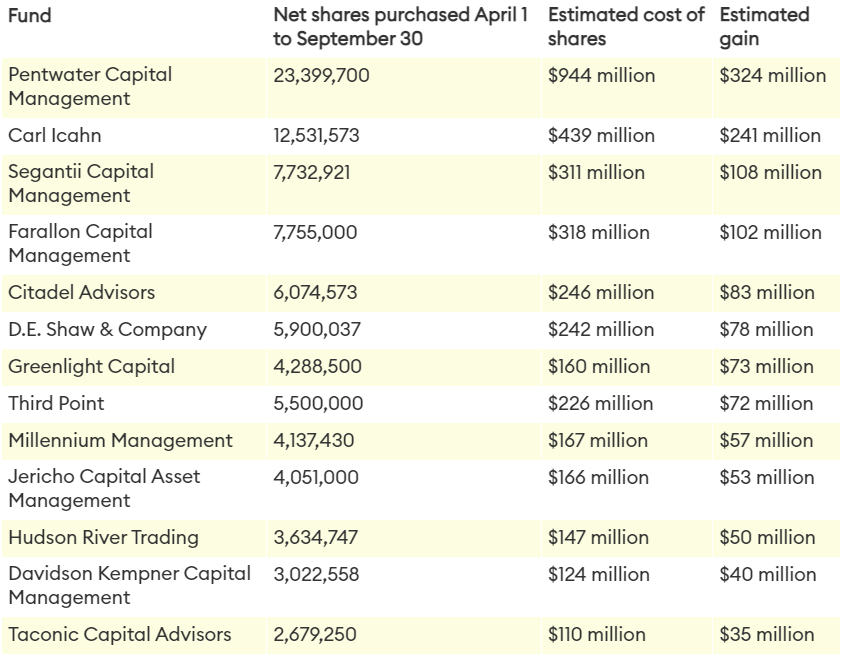Click the Fund column header
Image resolution: width=850 pixels, height=663 pixels.
[30, 17]
